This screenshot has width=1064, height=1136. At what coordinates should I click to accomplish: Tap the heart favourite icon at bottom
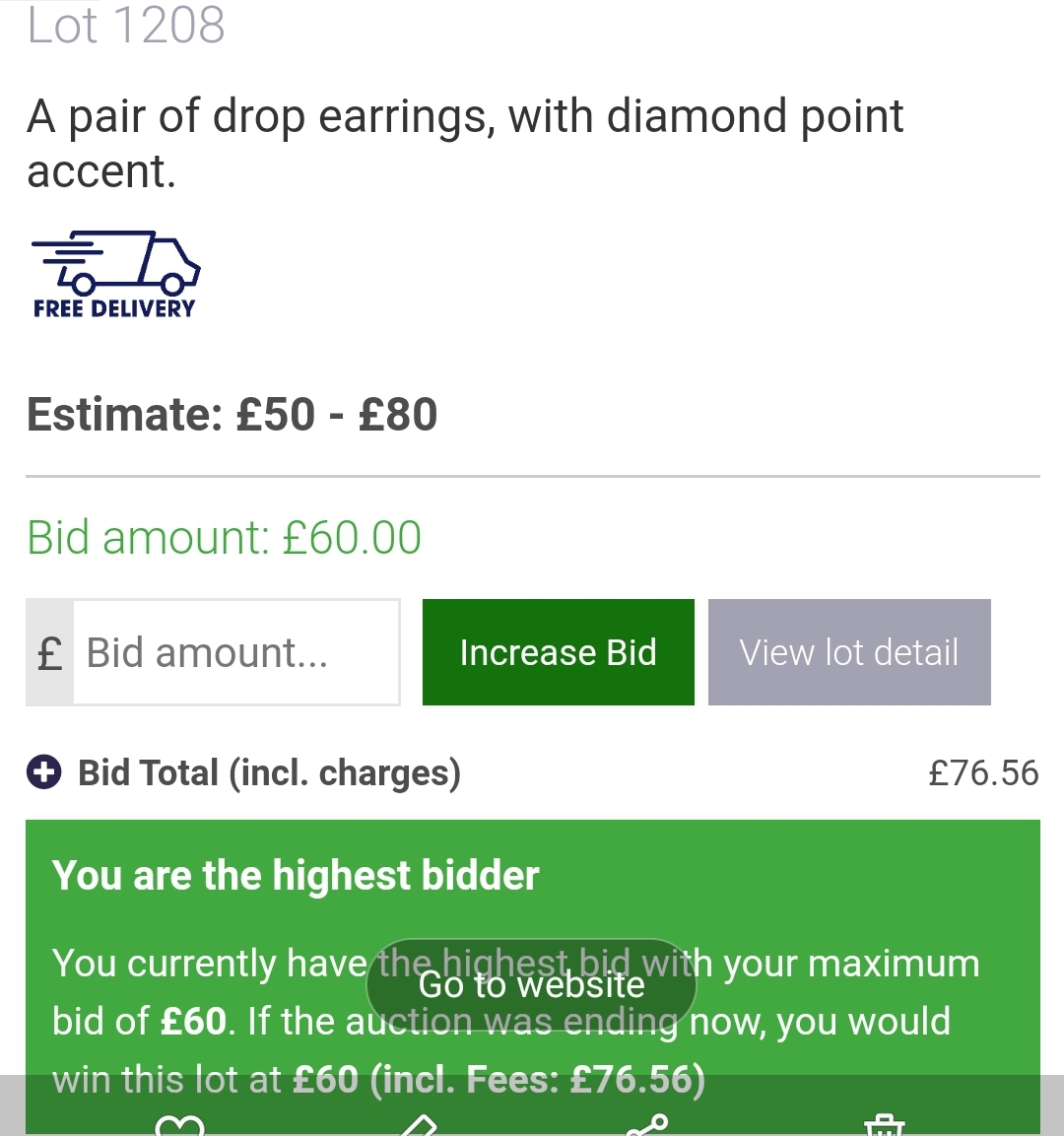[180, 1125]
